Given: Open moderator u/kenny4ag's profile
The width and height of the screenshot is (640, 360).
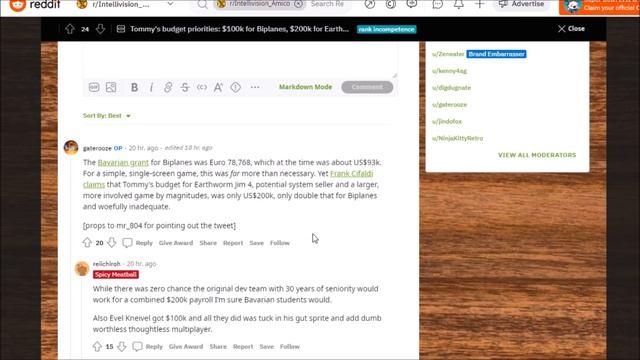Looking at the screenshot, I should 449,71.
